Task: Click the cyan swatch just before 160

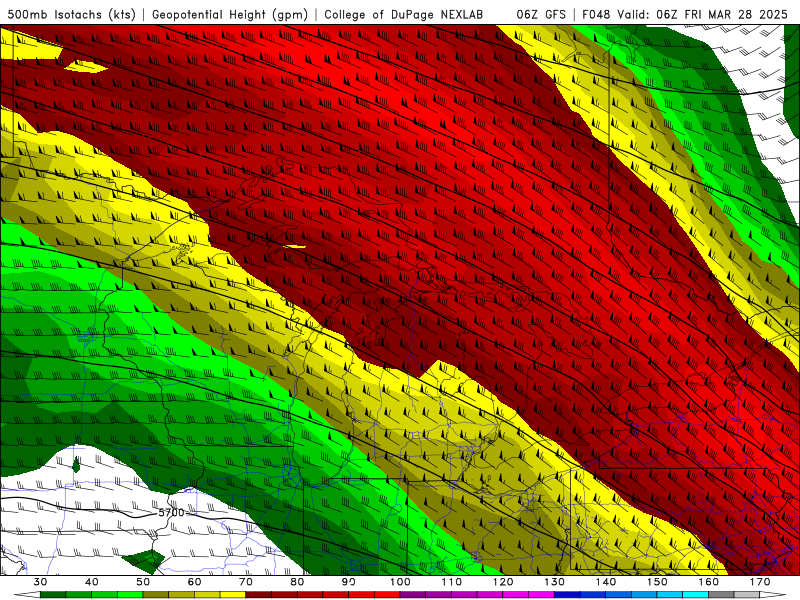Action: click(695, 595)
